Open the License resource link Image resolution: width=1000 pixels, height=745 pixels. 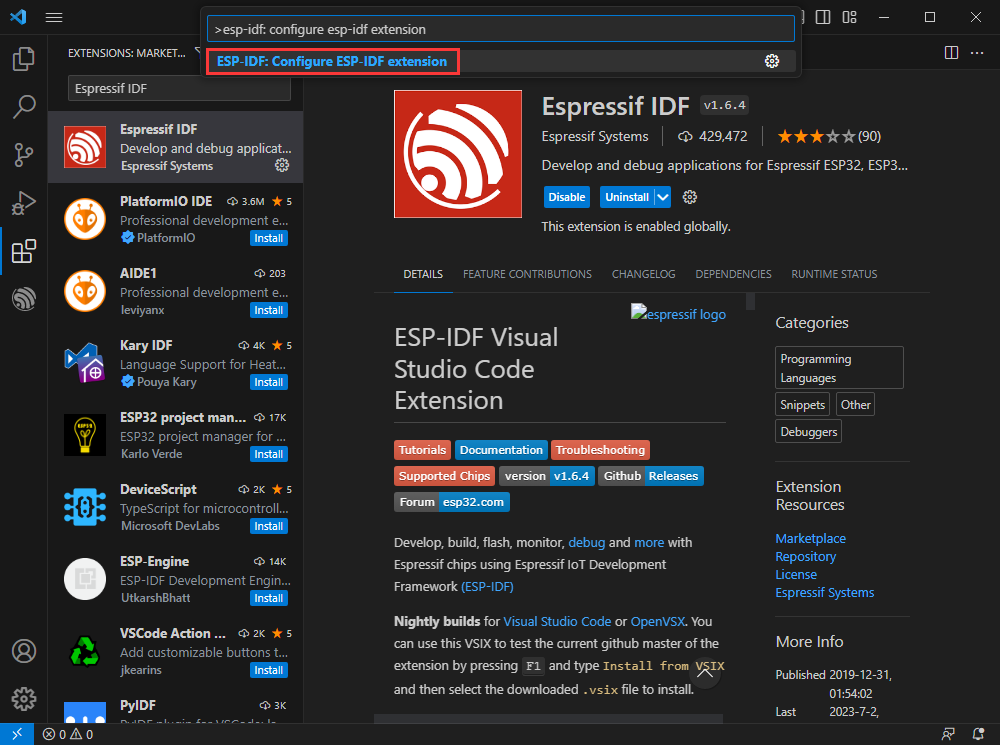pyautogui.click(x=796, y=574)
